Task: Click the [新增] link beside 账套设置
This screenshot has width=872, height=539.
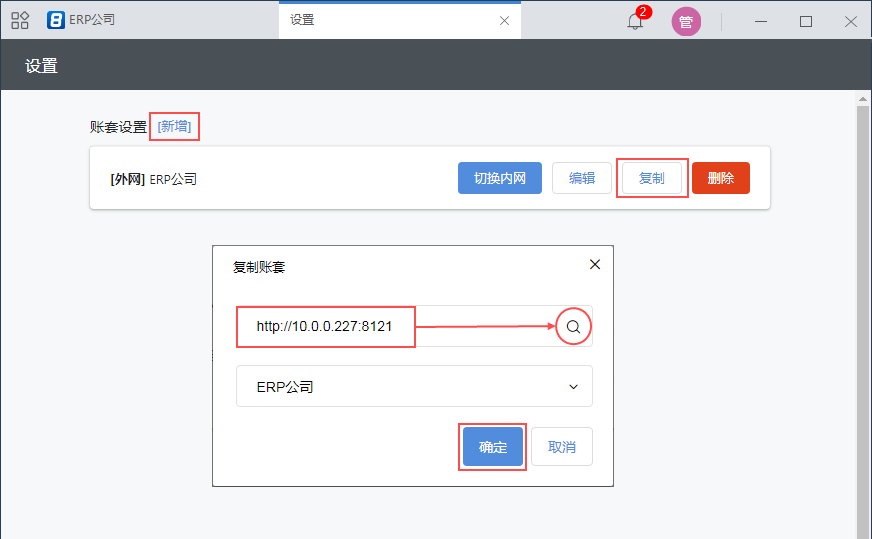Action: [x=174, y=126]
